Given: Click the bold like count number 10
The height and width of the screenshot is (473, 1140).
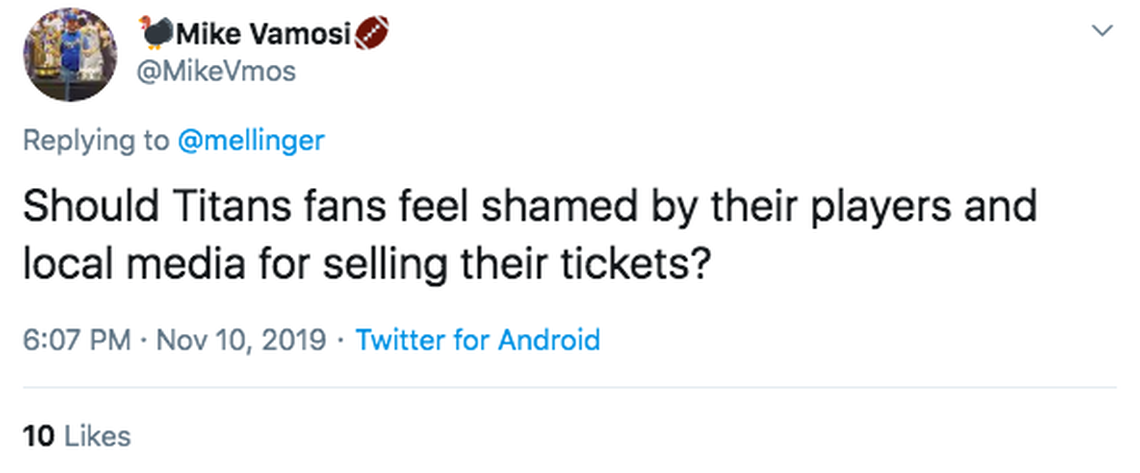Looking at the screenshot, I should (38, 436).
